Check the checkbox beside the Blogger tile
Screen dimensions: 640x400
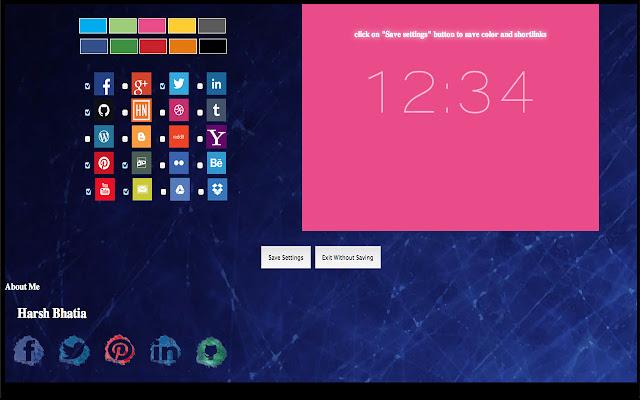125,139
